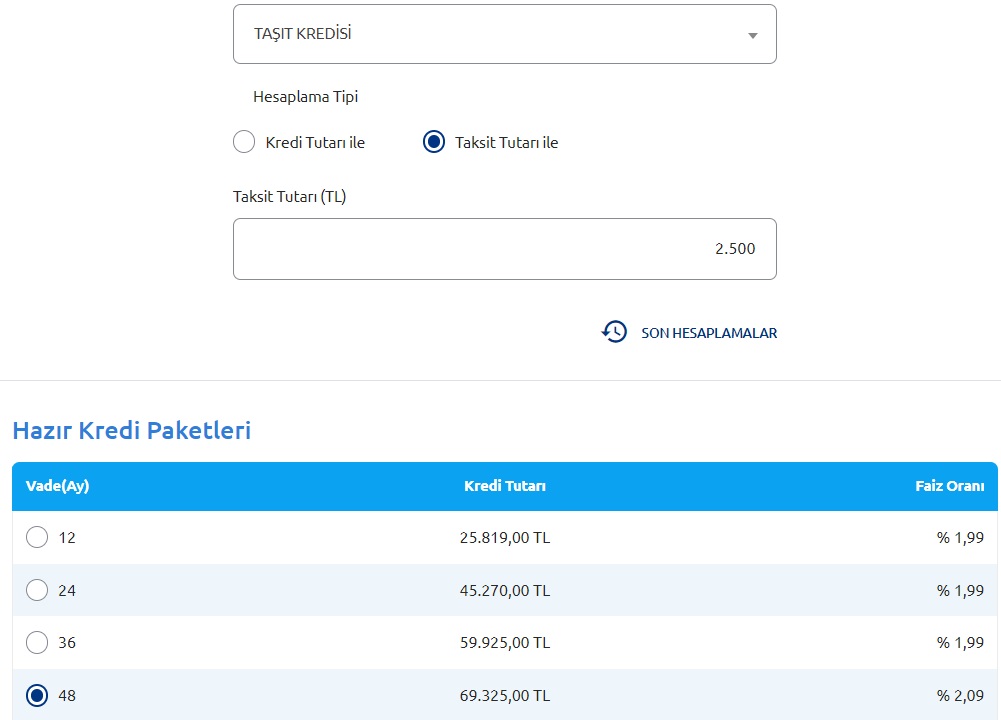
Task: Click the Hazır Kredi Paketleri heading
Action: tap(132, 430)
